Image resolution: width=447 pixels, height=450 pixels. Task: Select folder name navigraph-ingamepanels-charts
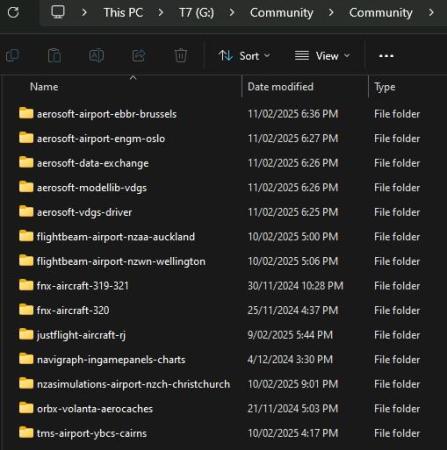point(111,360)
